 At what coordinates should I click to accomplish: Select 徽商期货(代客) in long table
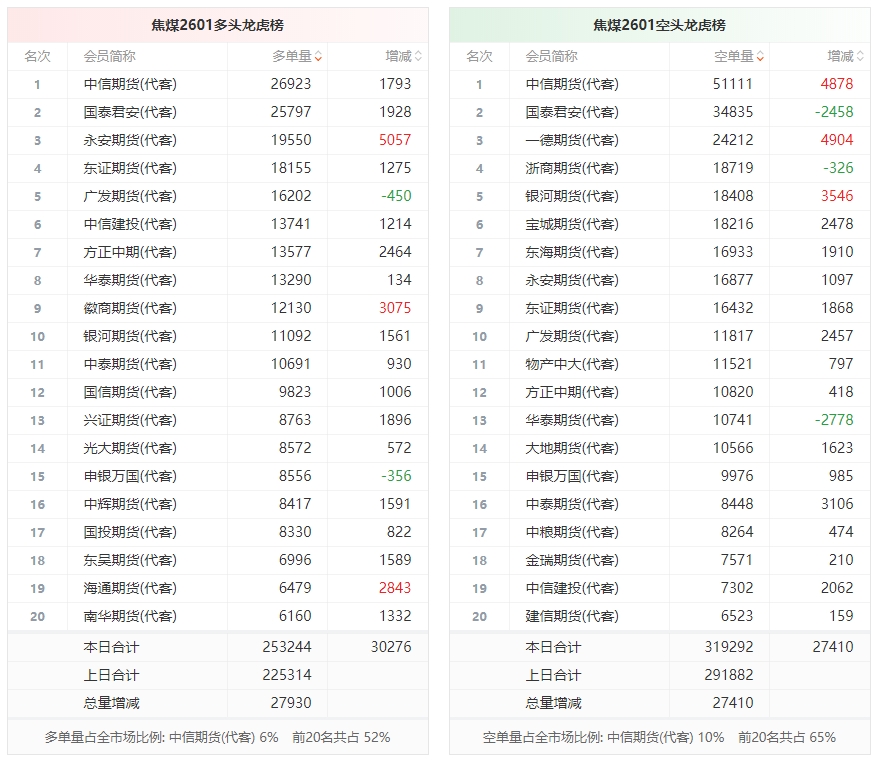click(130, 308)
